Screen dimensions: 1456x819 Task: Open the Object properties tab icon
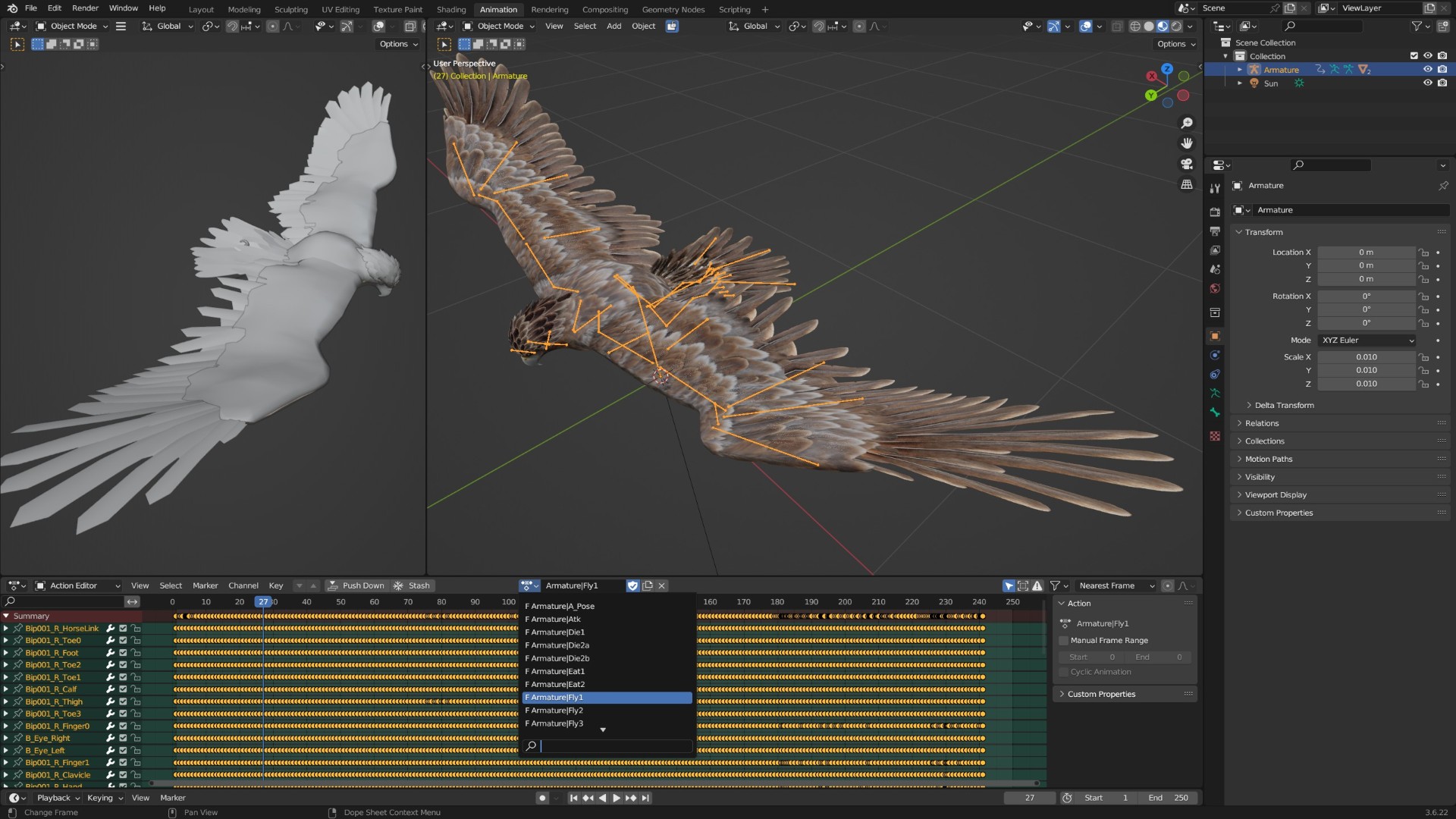pyautogui.click(x=1215, y=335)
